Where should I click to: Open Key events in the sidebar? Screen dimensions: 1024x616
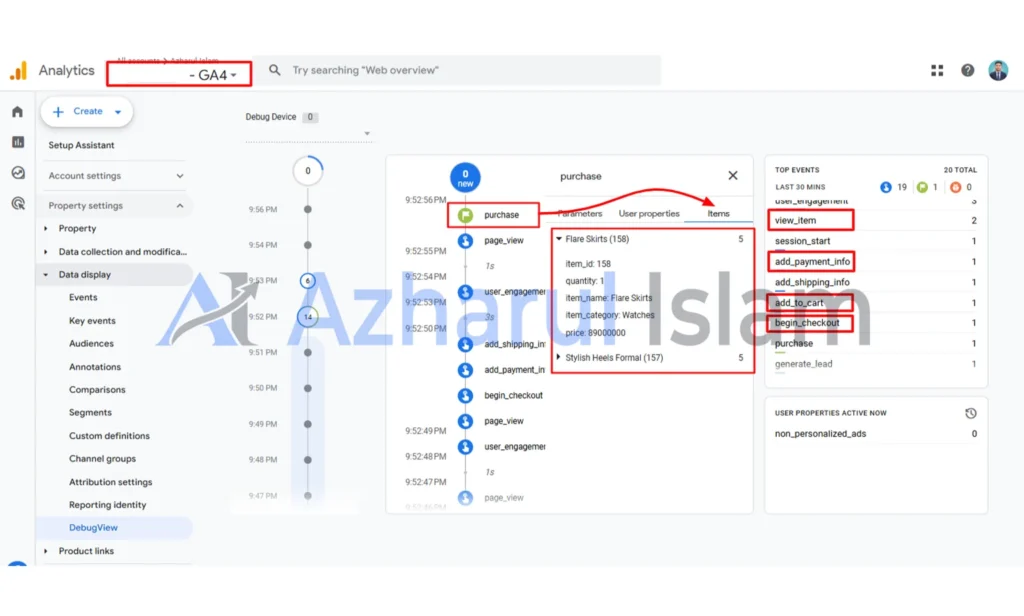[92, 321]
